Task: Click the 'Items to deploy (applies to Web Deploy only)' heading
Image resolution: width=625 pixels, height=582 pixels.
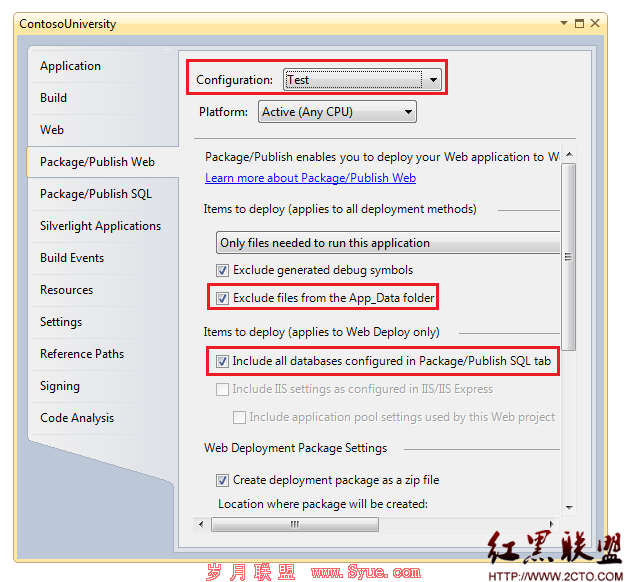Action: coord(322,332)
